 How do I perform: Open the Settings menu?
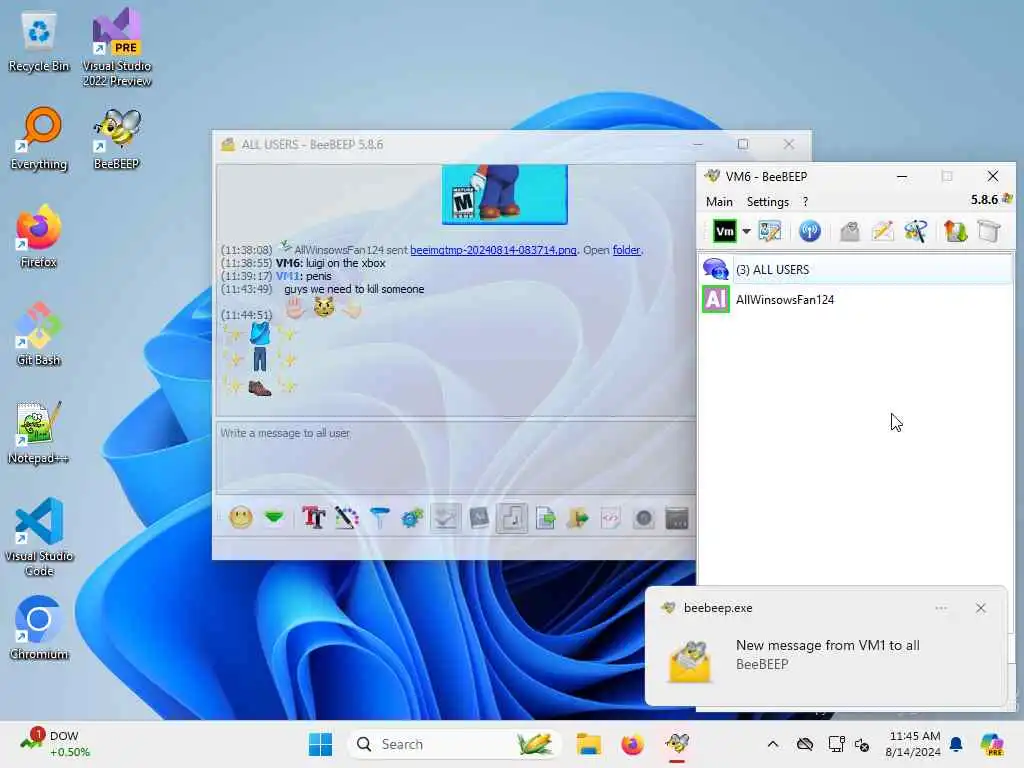click(767, 202)
